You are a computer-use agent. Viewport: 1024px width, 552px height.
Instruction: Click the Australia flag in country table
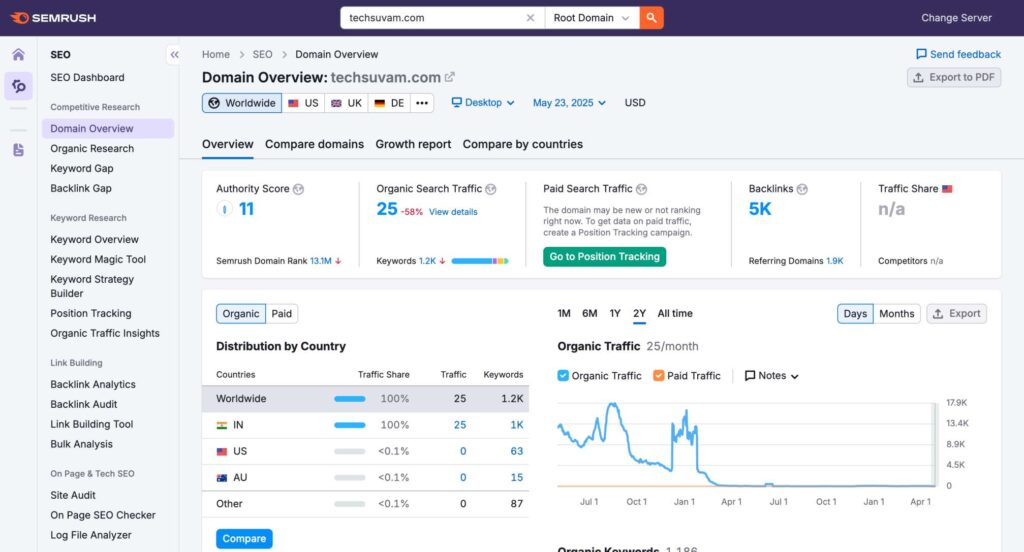[x=222, y=478]
